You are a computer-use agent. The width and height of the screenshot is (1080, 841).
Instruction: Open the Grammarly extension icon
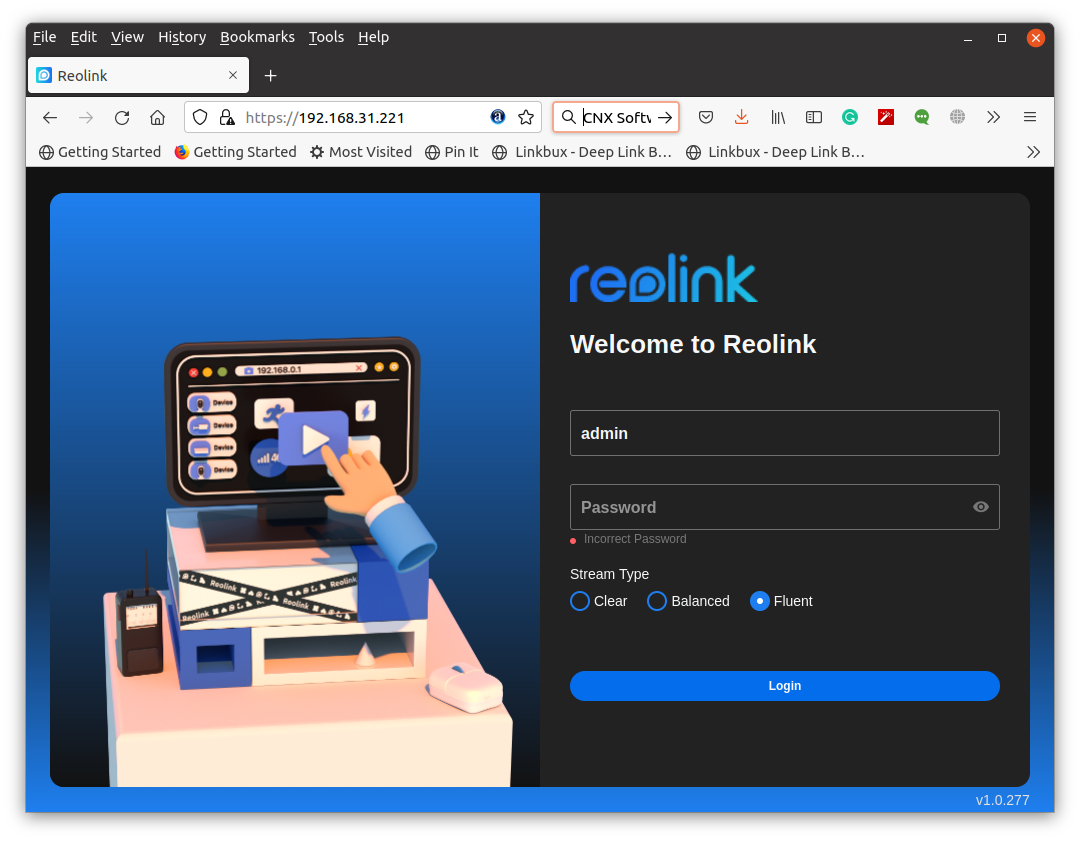click(850, 118)
